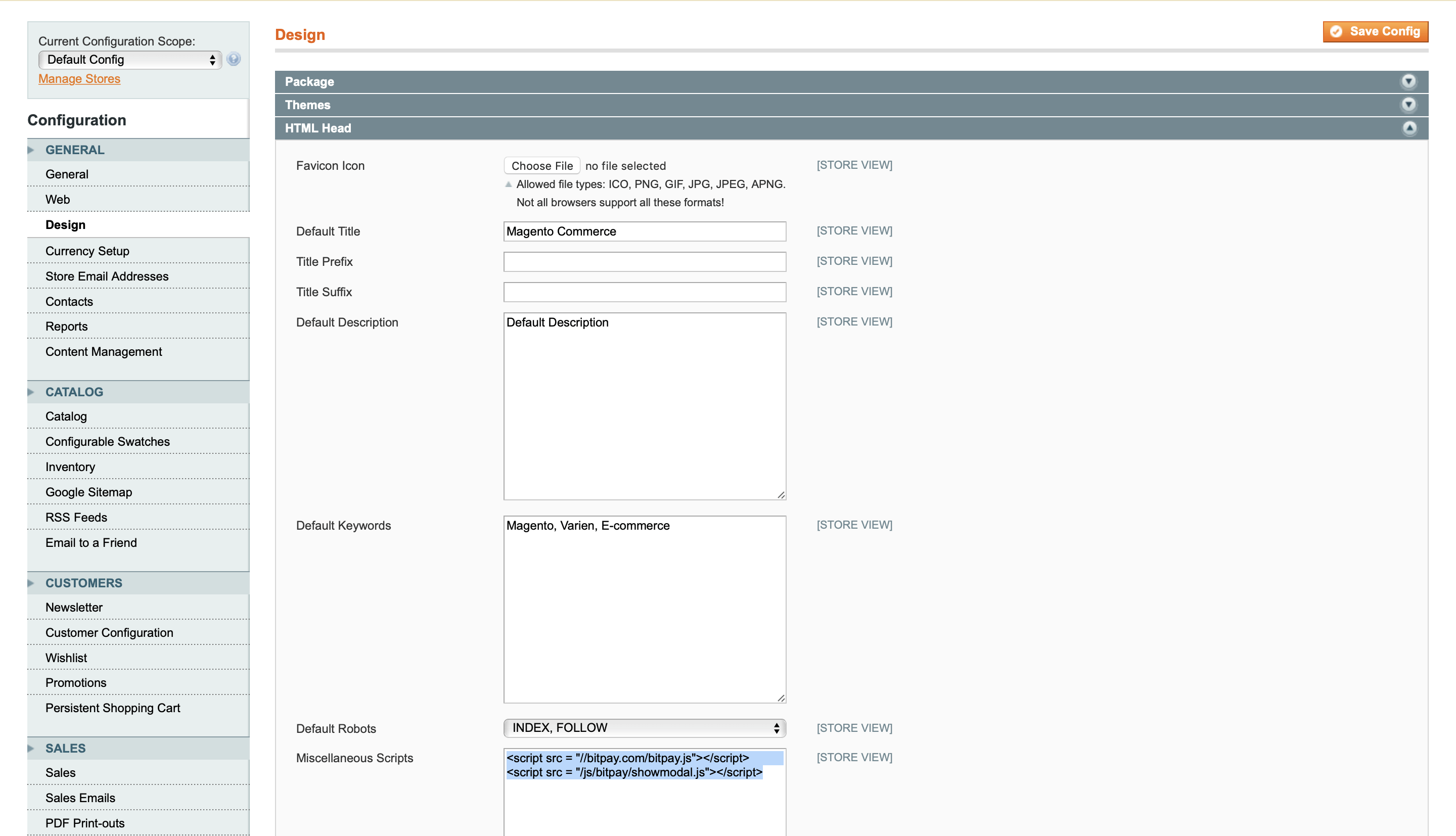
Task: Click the Default Keywords textarea resize handle
Action: pyautogui.click(x=781, y=698)
